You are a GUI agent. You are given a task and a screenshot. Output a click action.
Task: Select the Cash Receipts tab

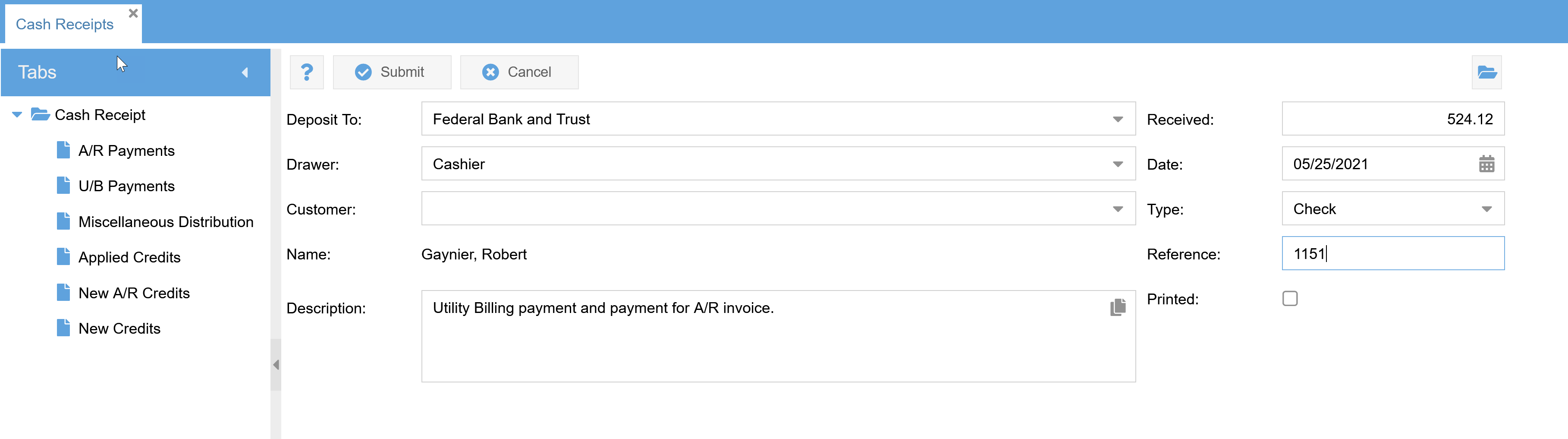pos(65,24)
